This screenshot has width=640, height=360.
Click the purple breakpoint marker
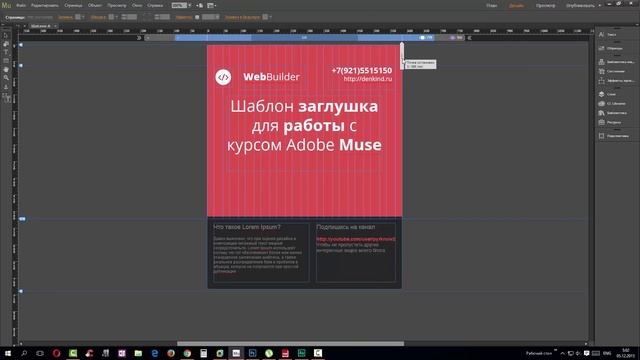[452, 38]
